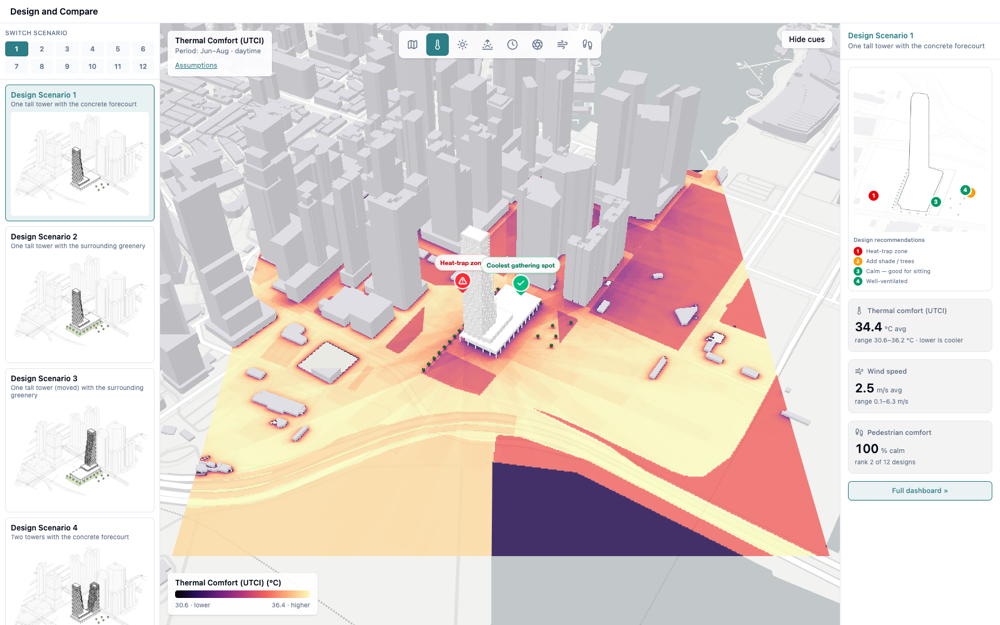Click the right panel 'Design Scenario 1' heading

coord(880,36)
